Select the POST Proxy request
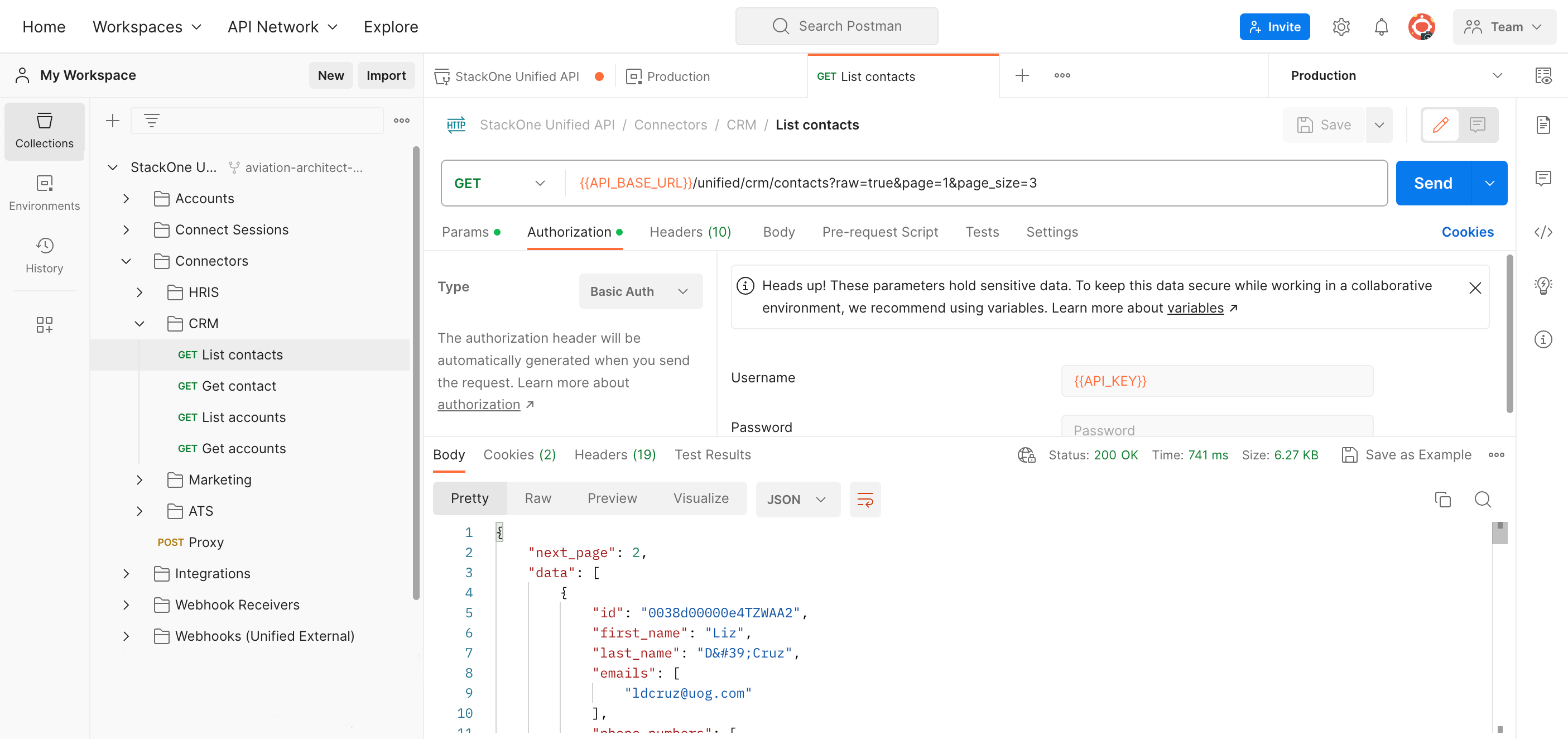This screenshot has height=739, width=1568. tap(190, 543)
